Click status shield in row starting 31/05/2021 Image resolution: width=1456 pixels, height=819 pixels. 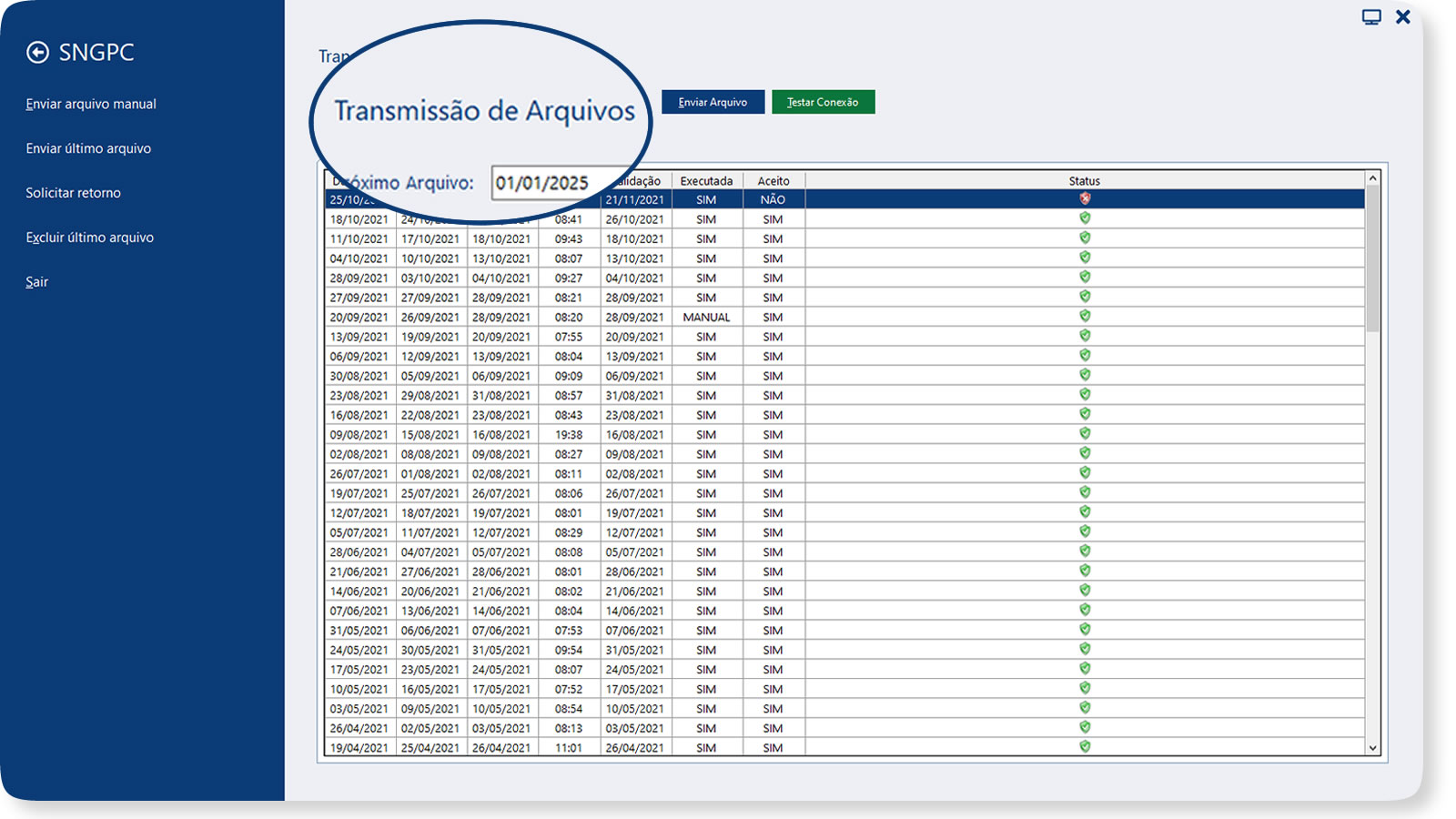[1085, 629]
